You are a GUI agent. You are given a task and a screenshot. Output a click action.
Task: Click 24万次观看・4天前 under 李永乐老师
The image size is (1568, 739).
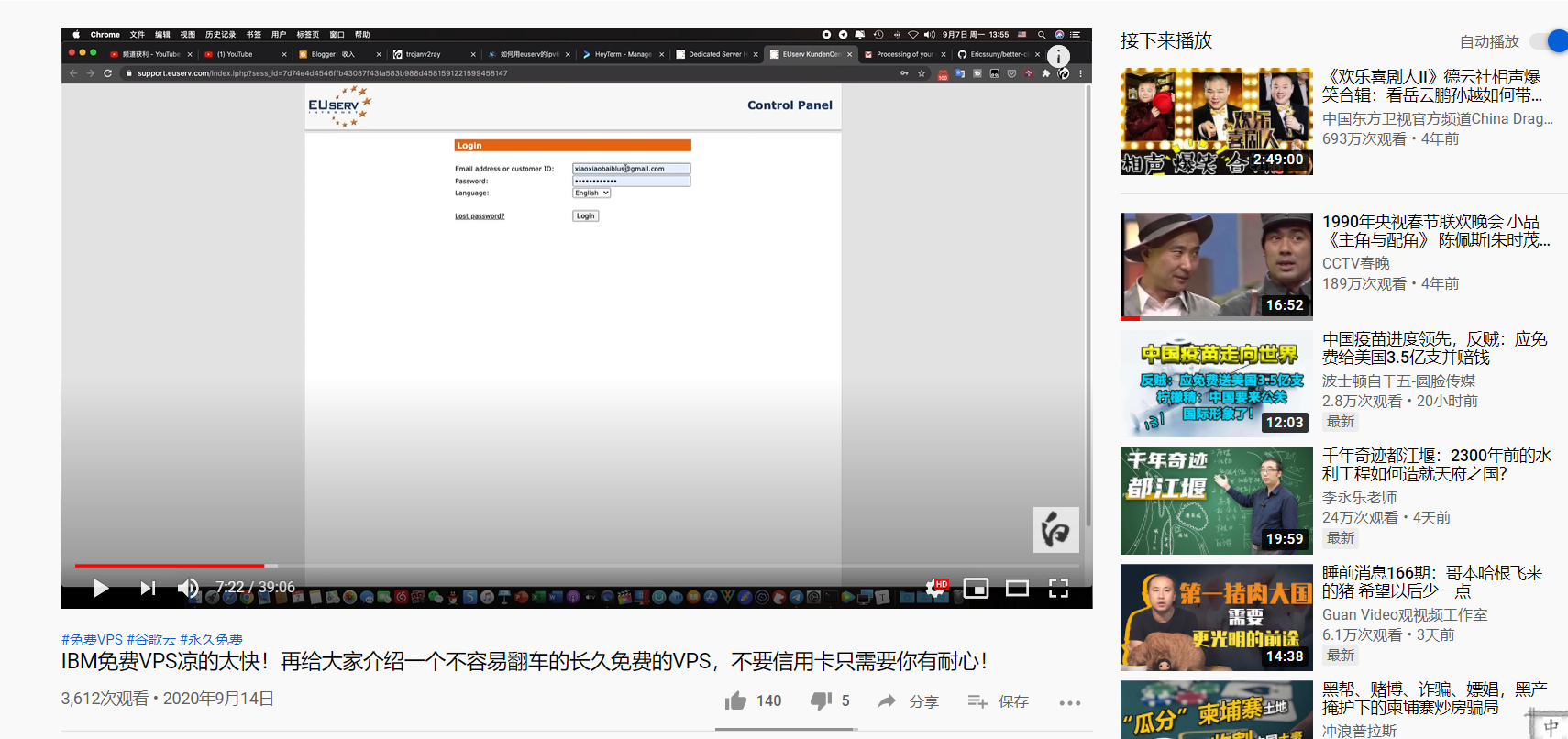pyautogui.click(x=1386, y=518)
